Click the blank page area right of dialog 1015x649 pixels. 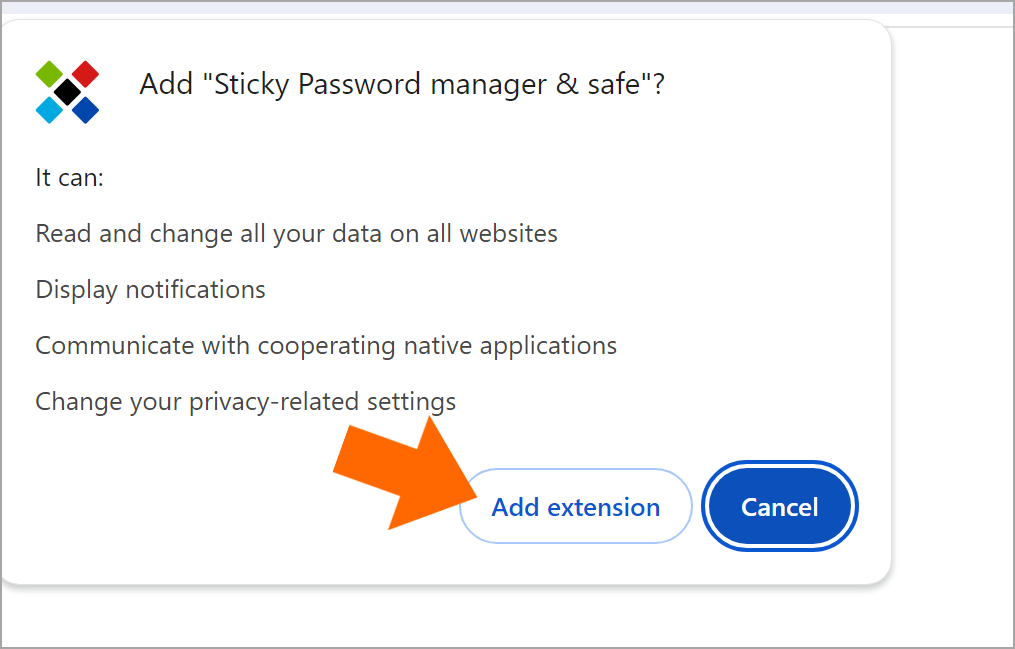952,324
